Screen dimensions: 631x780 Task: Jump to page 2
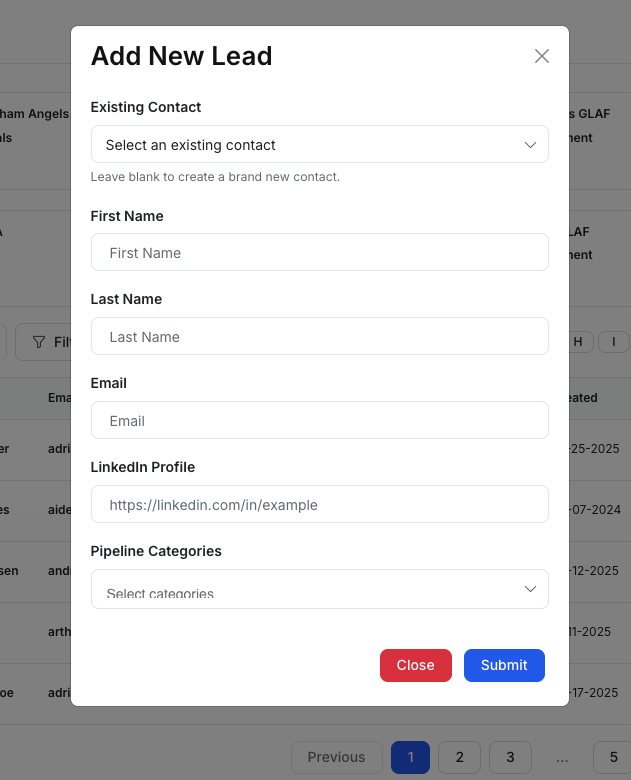pyautogui.click(x=460, y=757)
